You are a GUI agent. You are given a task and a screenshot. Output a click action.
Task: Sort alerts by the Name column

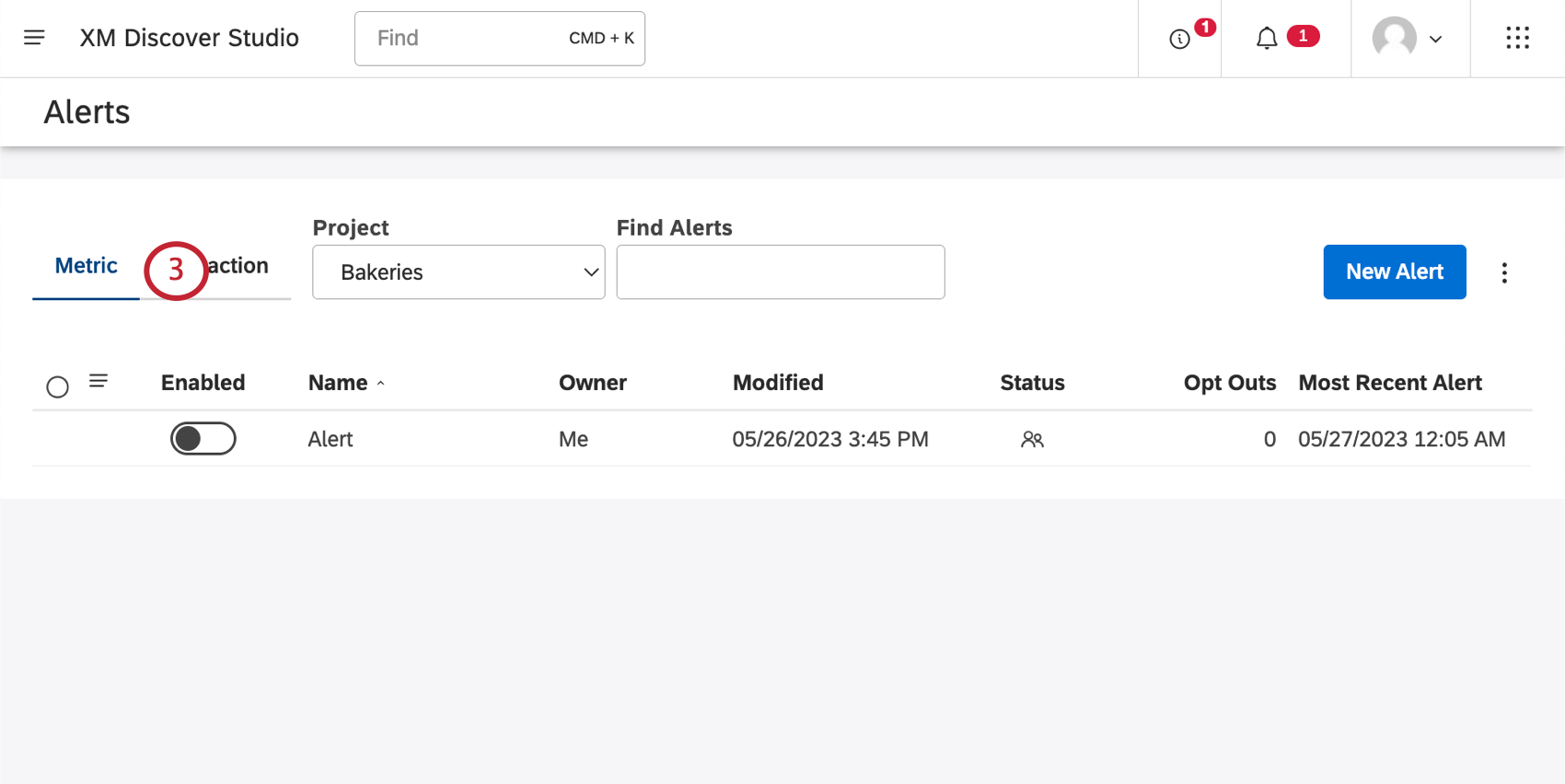338,383
